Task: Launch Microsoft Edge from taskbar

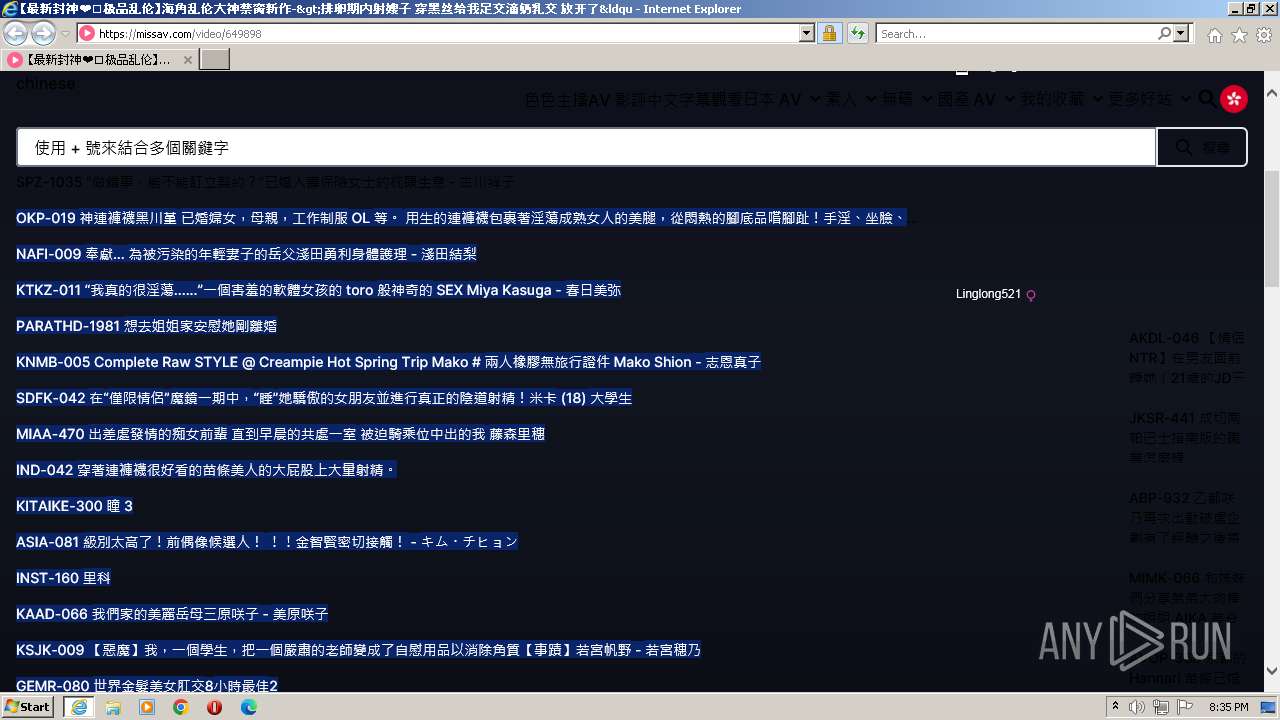Action: coord(248,707)
